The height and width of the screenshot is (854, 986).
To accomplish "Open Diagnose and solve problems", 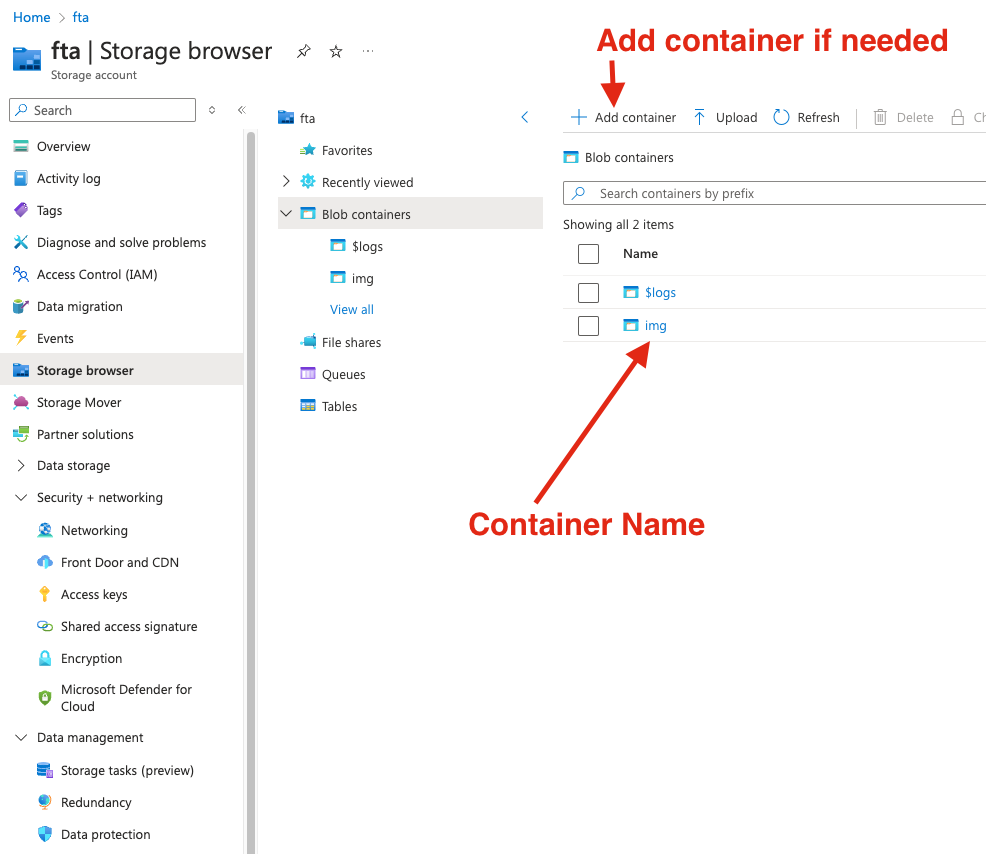I will click(121, 243).
